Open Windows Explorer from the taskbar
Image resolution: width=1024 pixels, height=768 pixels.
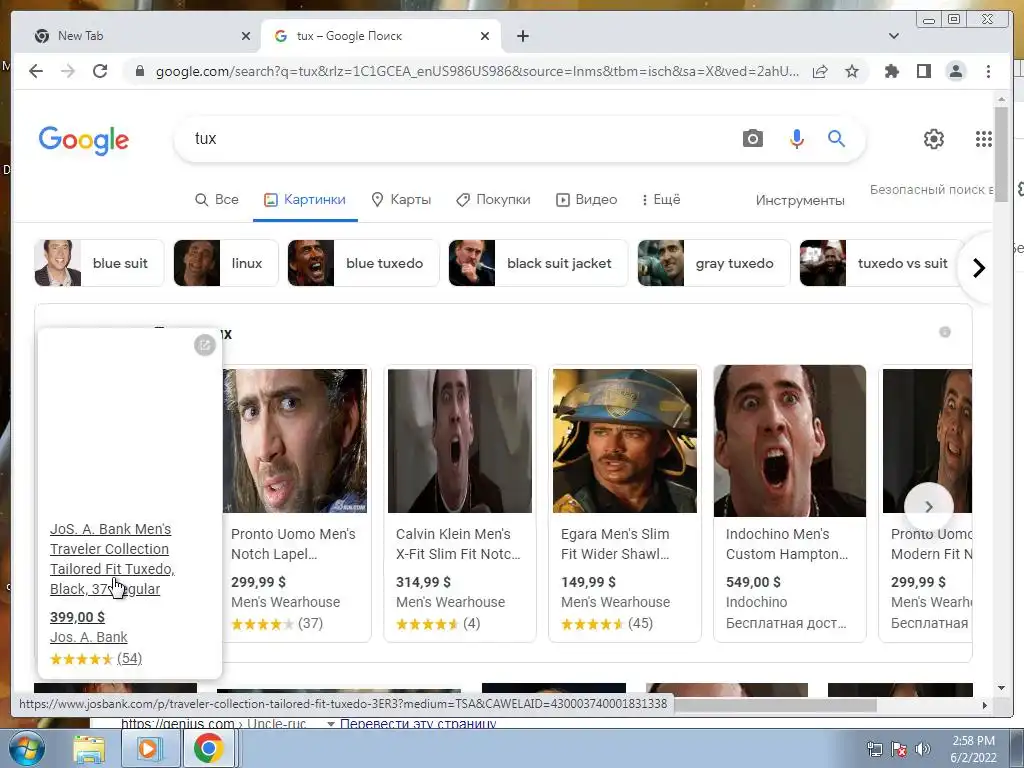coord(89,749)
